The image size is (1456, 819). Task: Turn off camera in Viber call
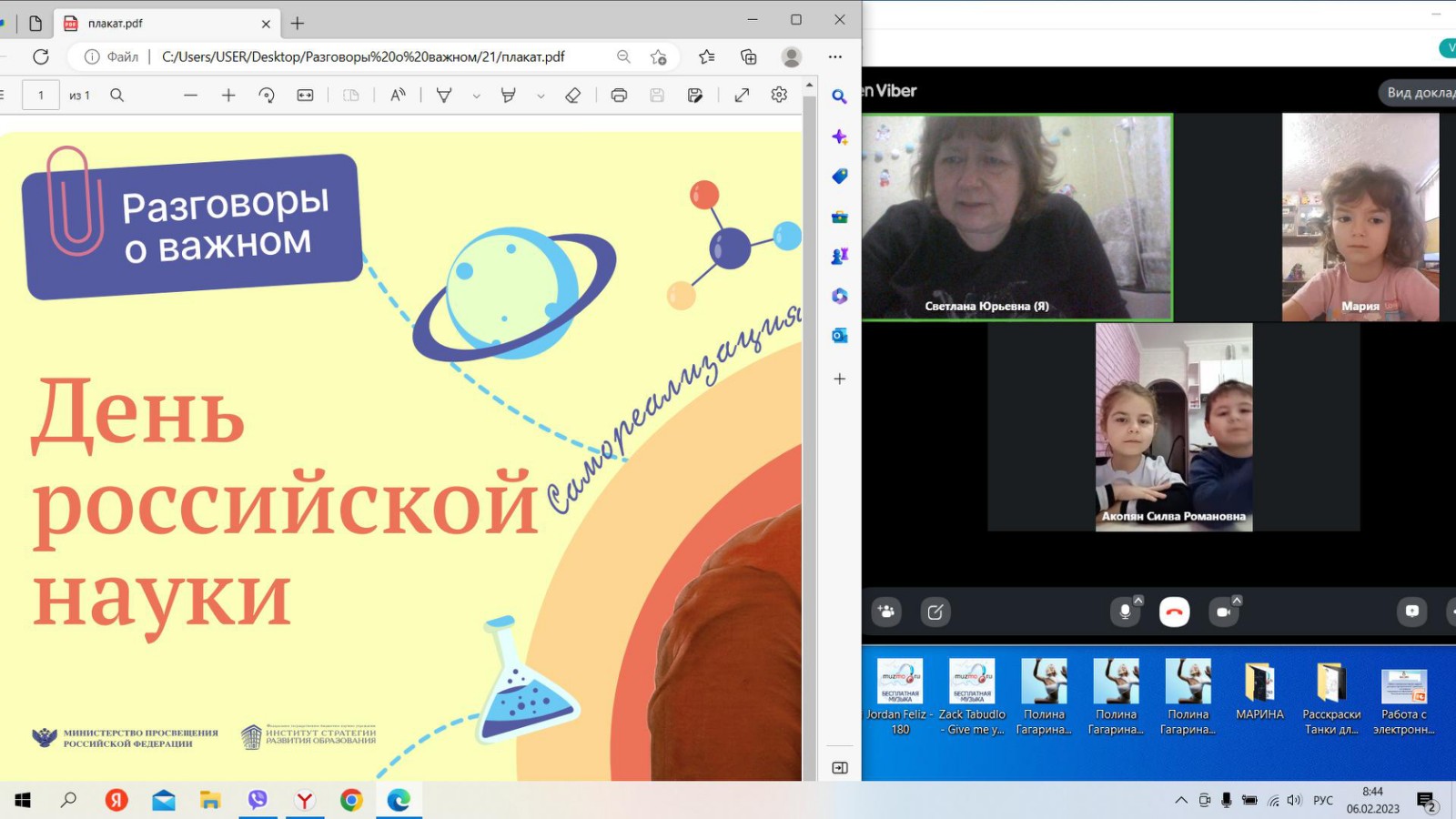click(1224, 612)
